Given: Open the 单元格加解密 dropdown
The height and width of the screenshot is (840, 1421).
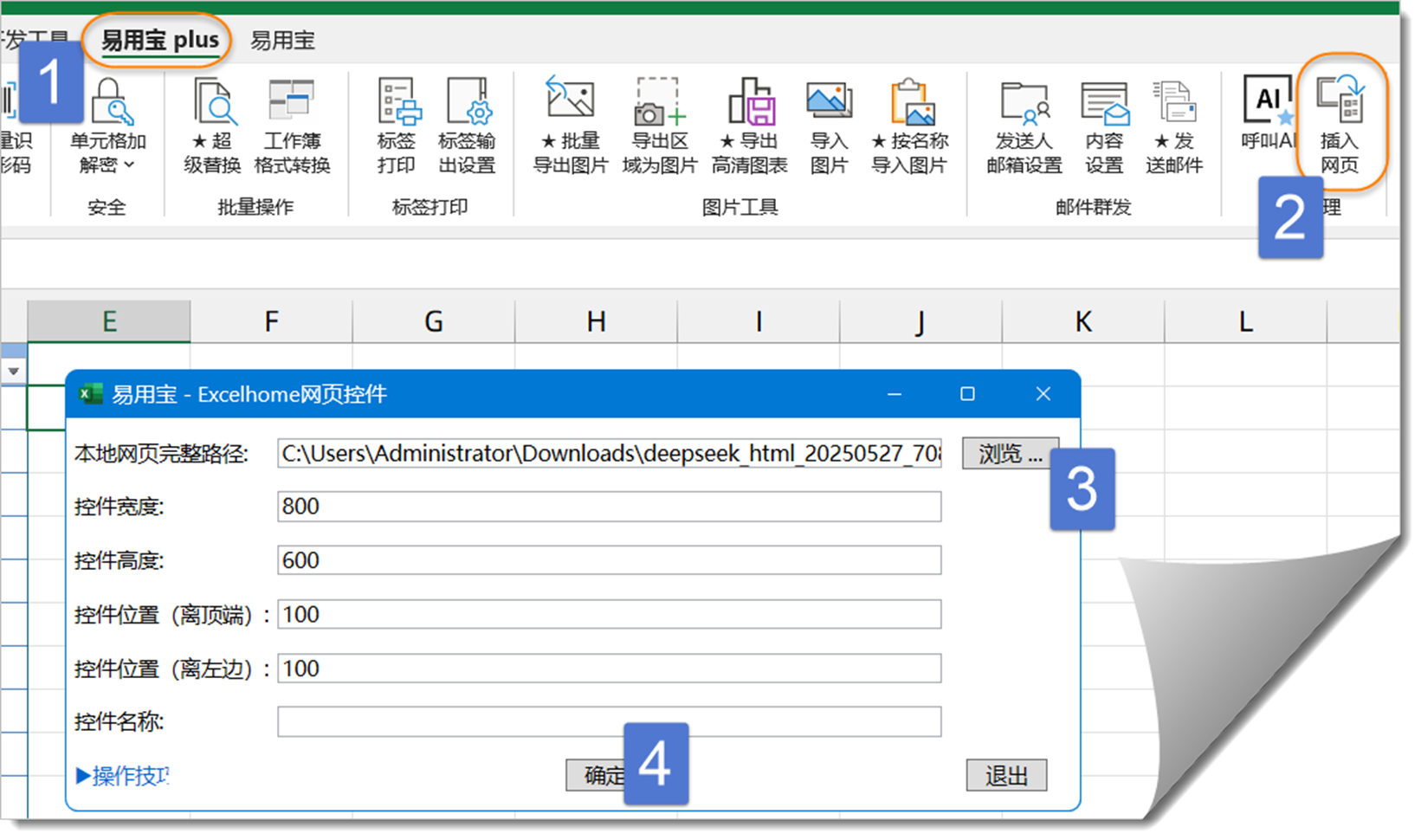Looking at the screenshot, I should [x=108, y=126].
